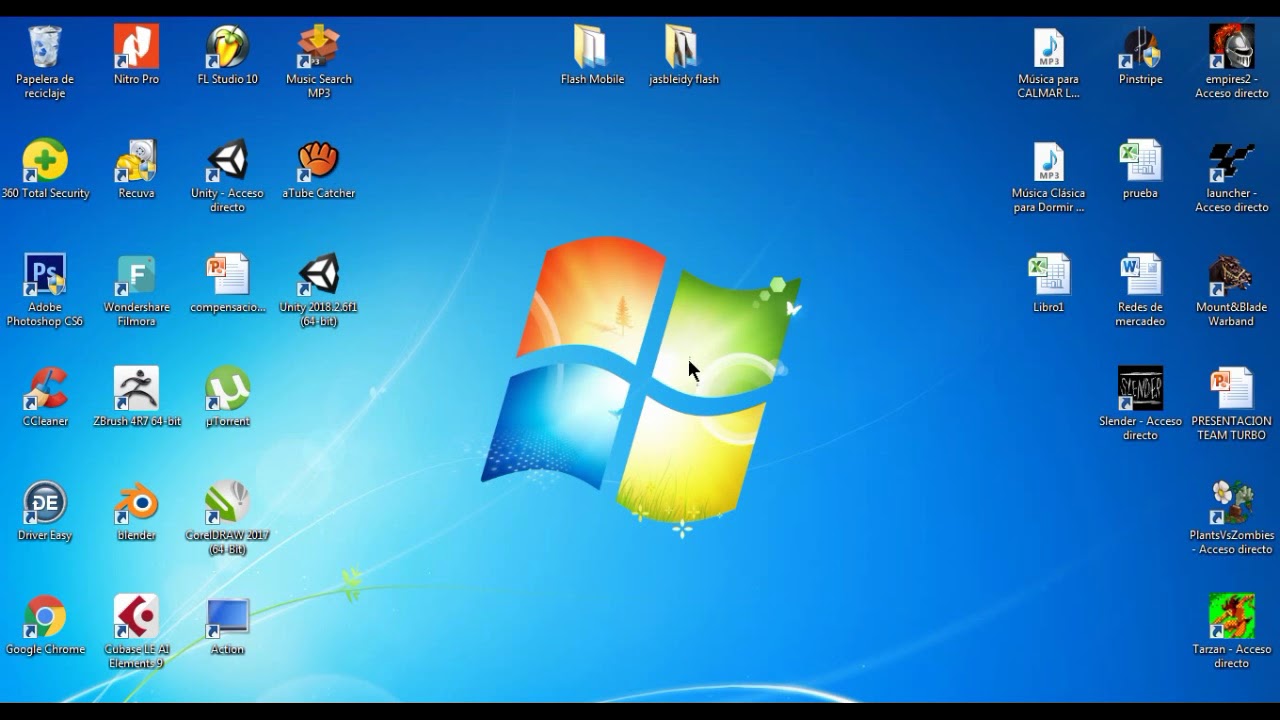Select the prueba Excel file
Image resolution: width=1280 pixels, height=720 pixels.
coord(1140,161)
